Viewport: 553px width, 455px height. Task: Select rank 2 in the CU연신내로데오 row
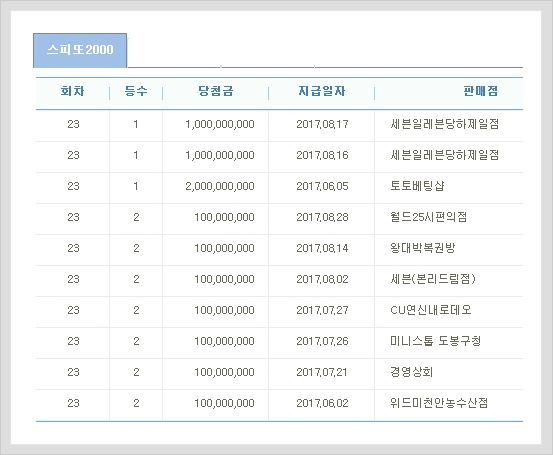(x=136, y=310)
